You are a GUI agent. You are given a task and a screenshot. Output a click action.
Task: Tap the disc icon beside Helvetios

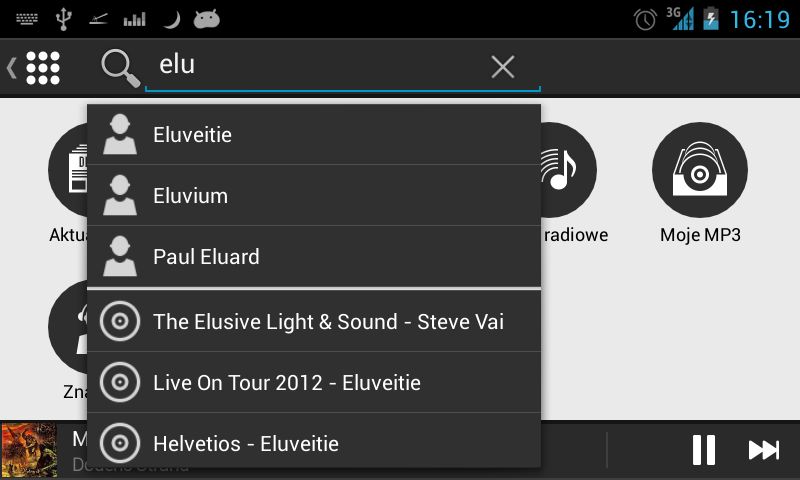(x=120, y=443)
